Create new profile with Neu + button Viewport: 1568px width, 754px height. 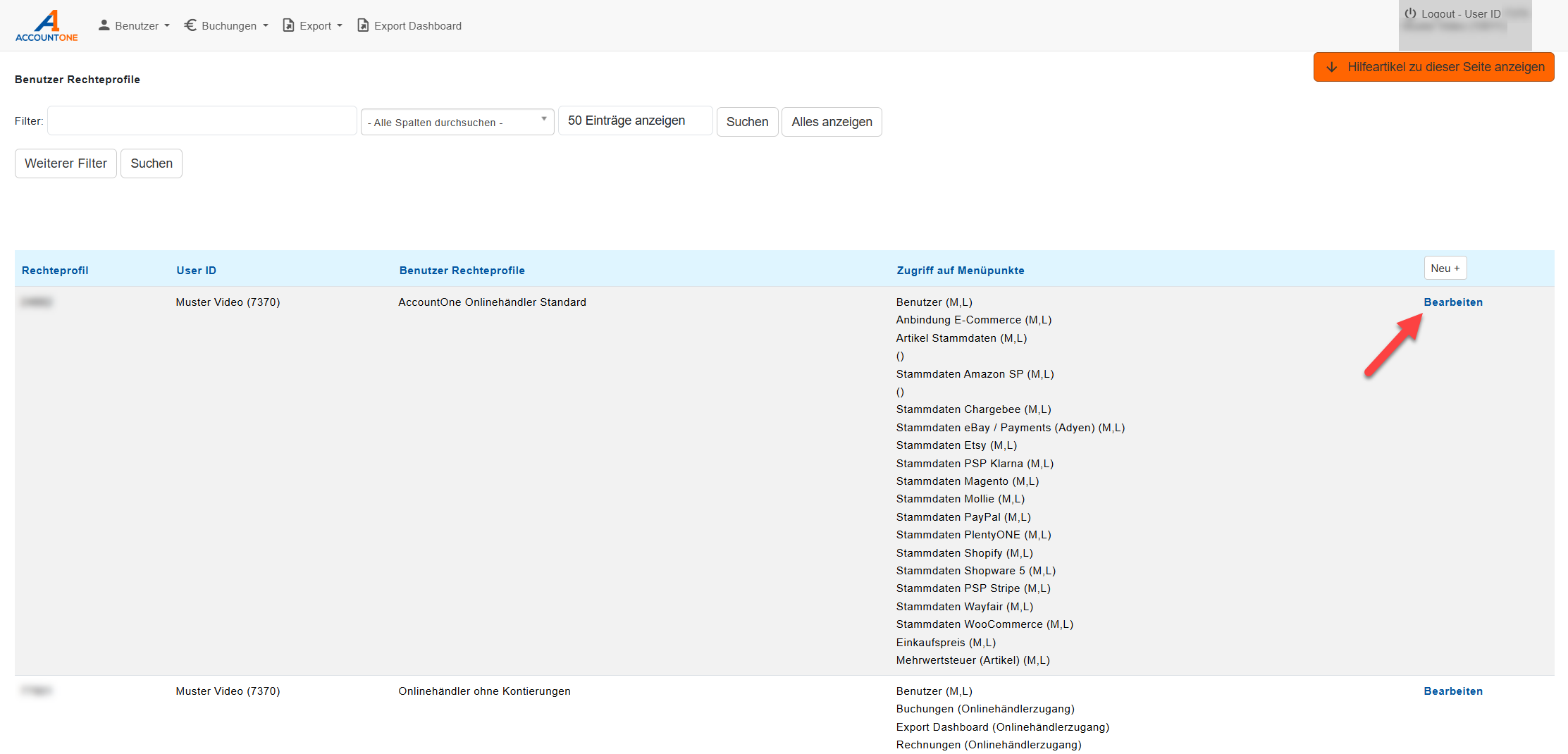pos(1445,268)
